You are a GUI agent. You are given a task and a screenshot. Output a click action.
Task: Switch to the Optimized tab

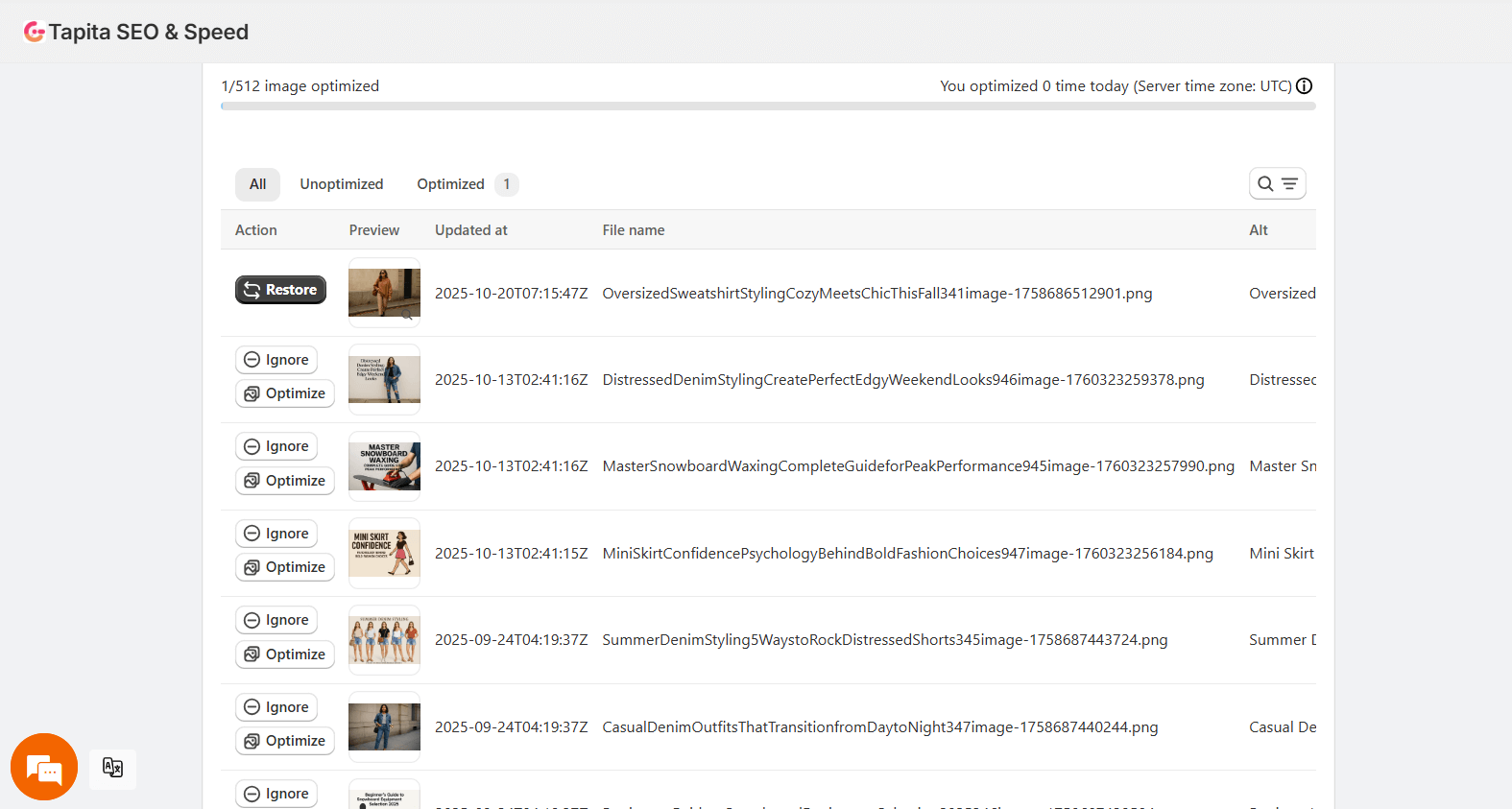(467, 184)
